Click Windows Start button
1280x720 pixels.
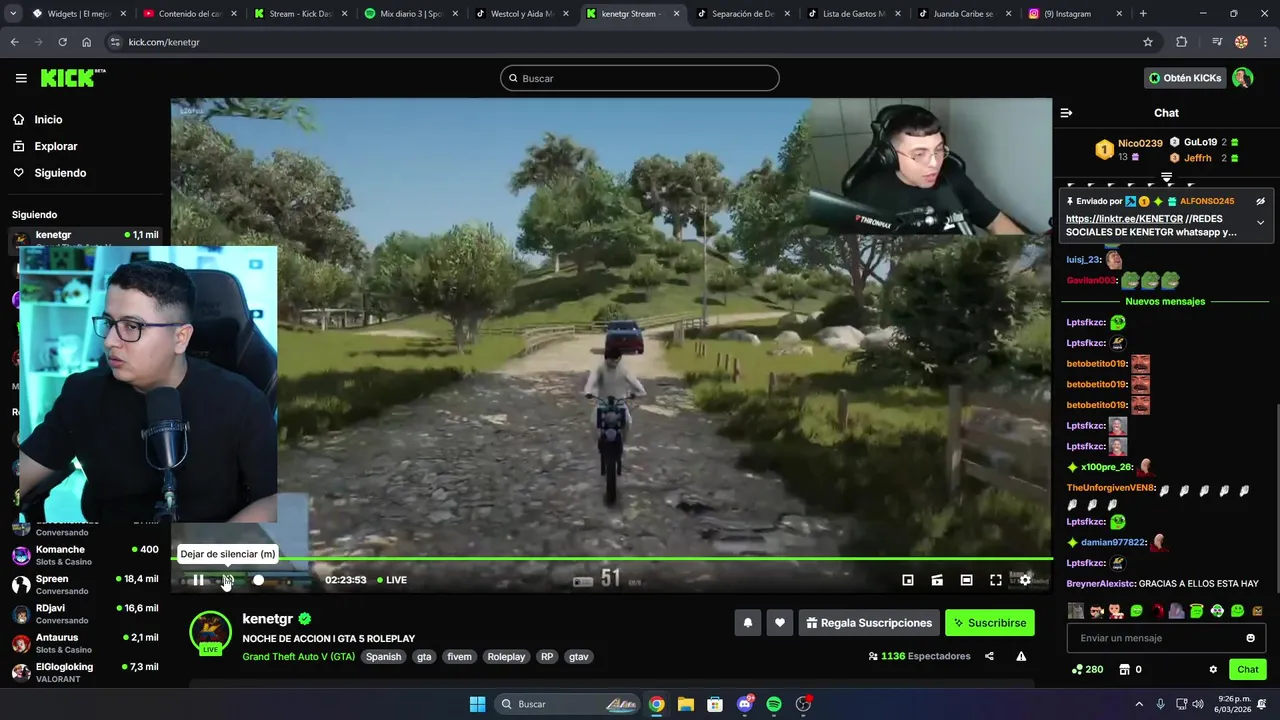click(x=477, y=704)
